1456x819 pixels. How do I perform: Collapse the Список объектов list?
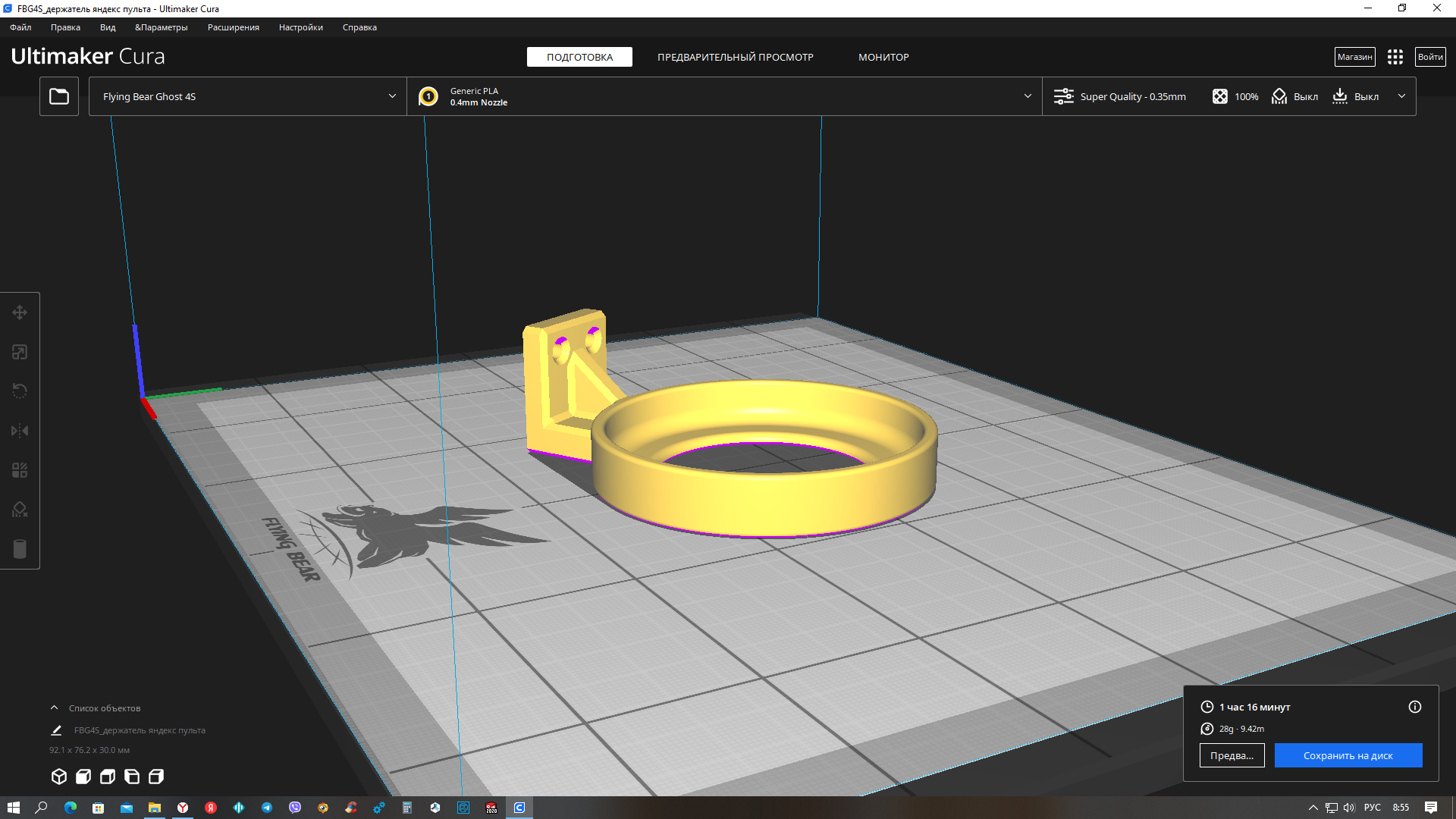tap(55, 708)
